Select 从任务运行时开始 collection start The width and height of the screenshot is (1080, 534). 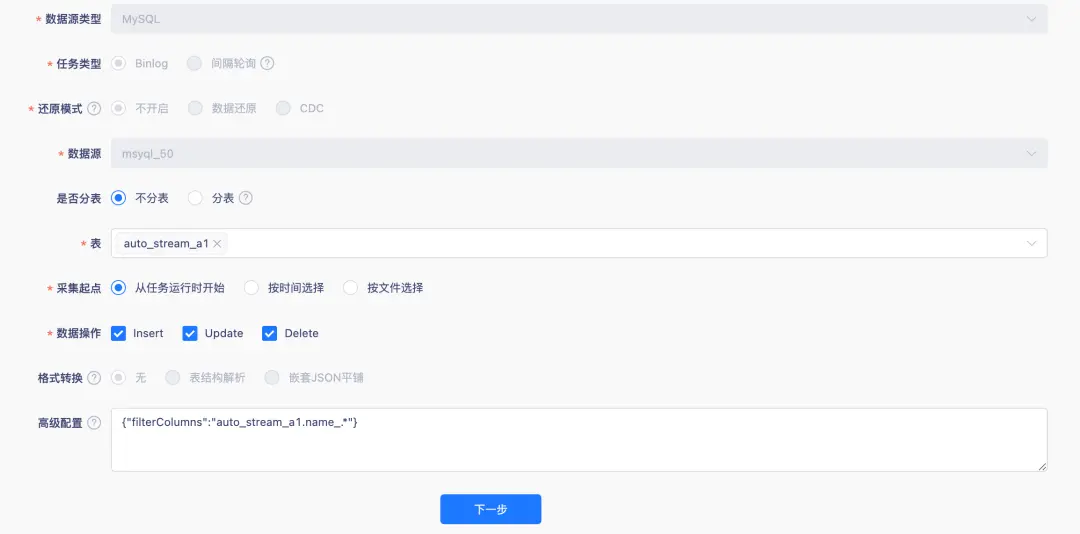click(118, 288)
